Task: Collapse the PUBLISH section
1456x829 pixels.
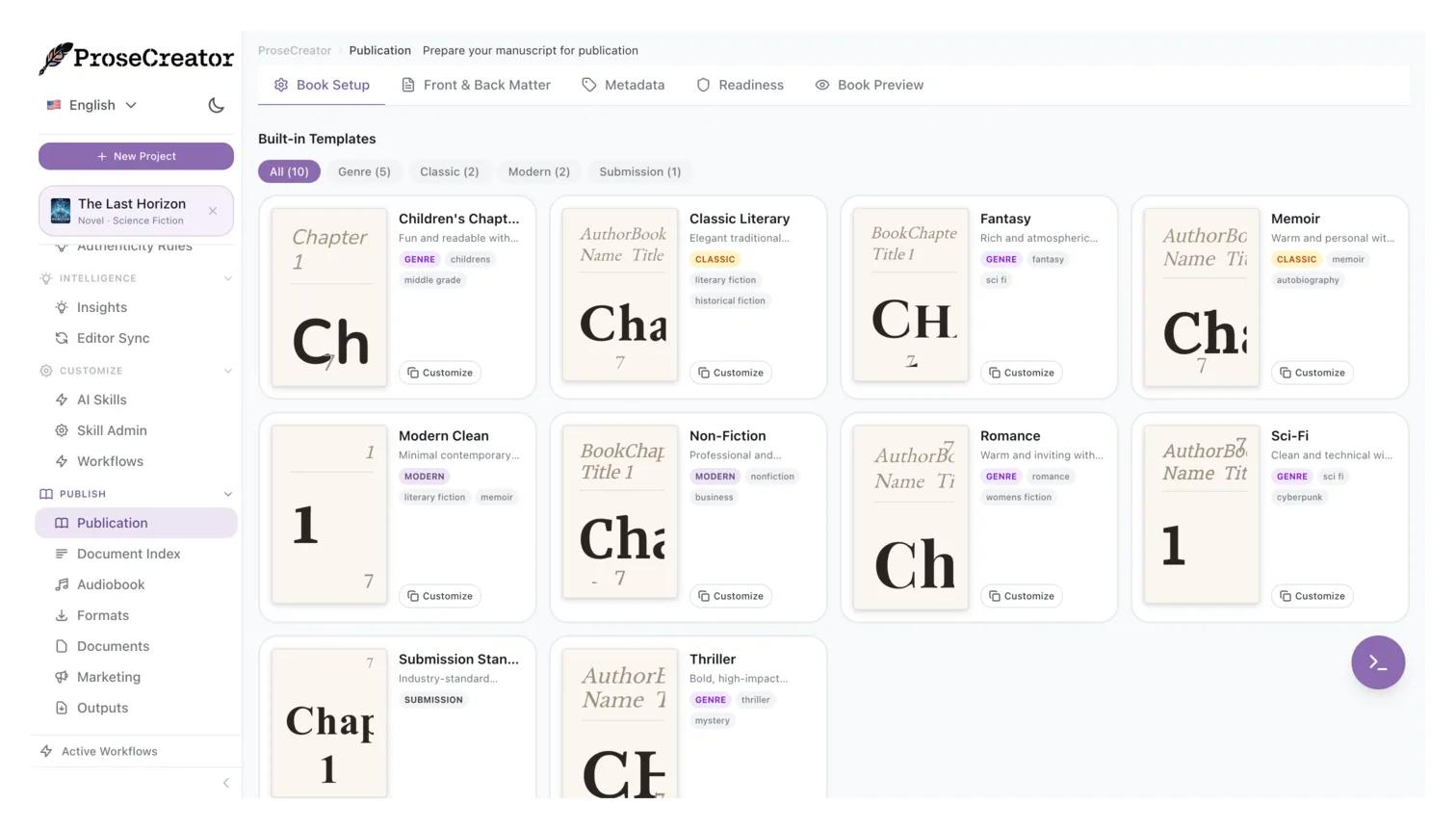Action: [228, 494]
